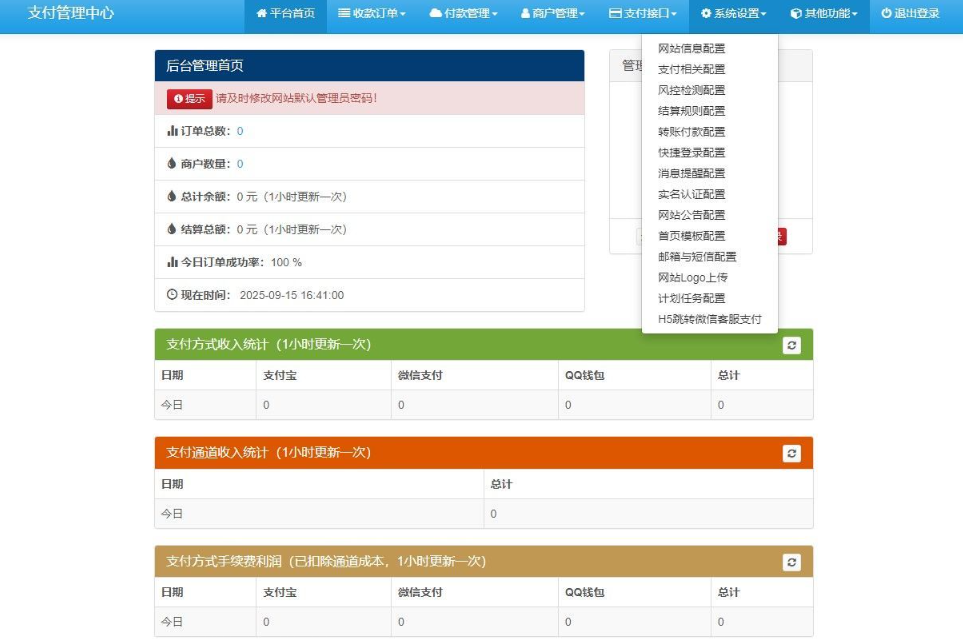Click the red 提示 warning badge

pos(189,99)
